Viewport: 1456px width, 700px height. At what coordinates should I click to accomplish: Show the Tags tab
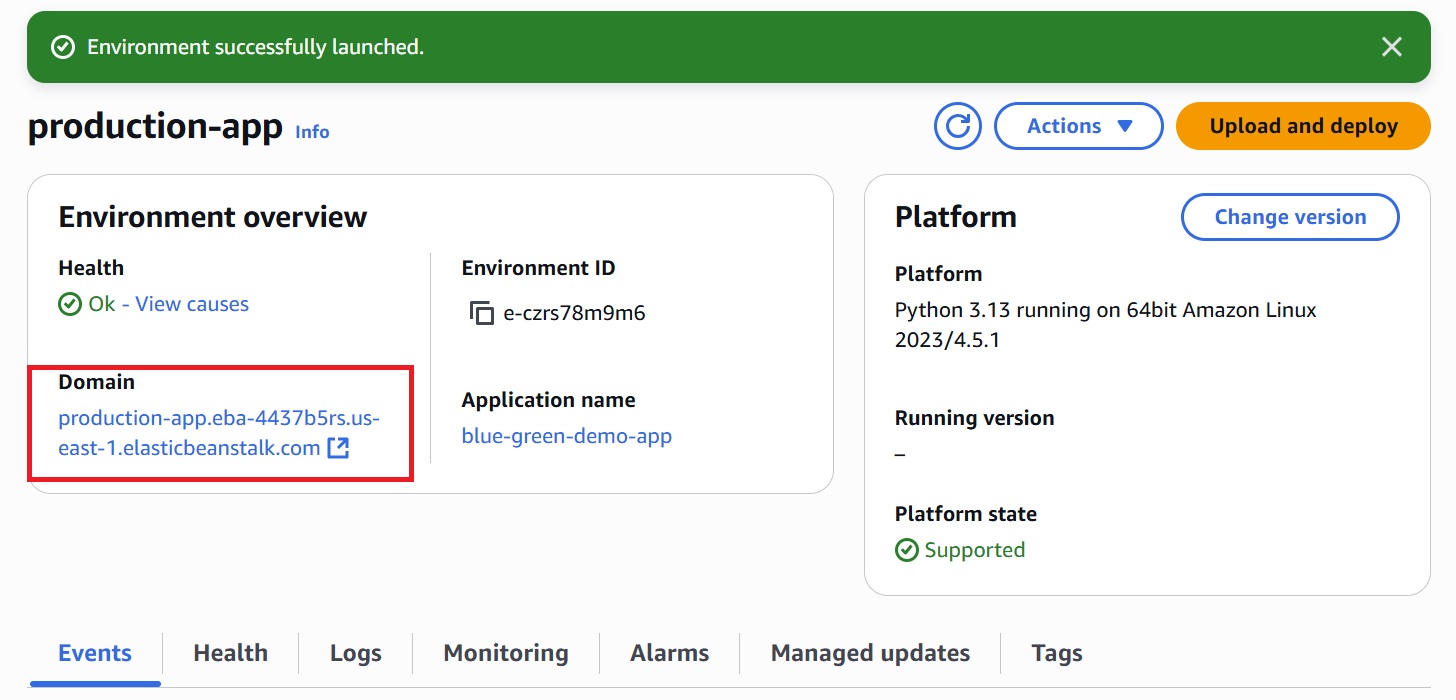tap(1056, 653)
